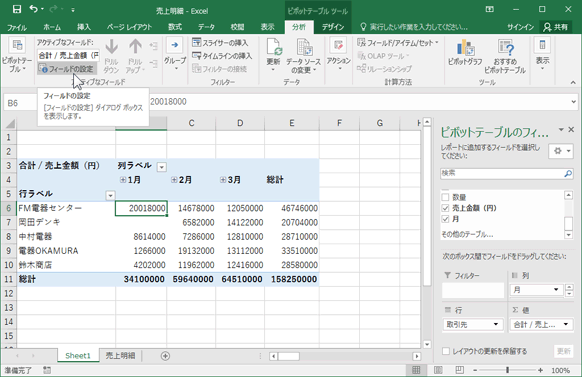Click the Tell me what to do box
The height and width of the screenshot is (377, 582).
(414, 27)
